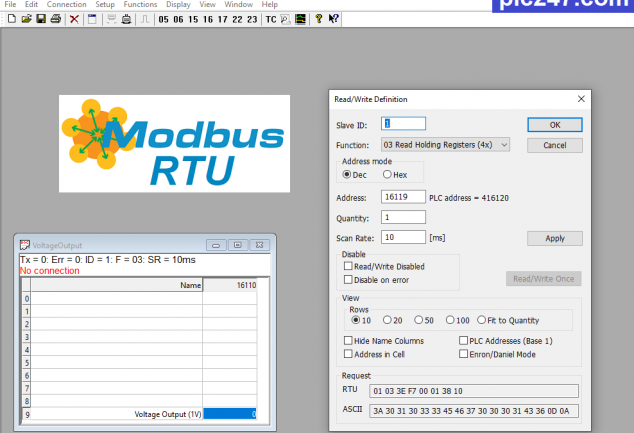Open the Setup menu

coord(105,4)
